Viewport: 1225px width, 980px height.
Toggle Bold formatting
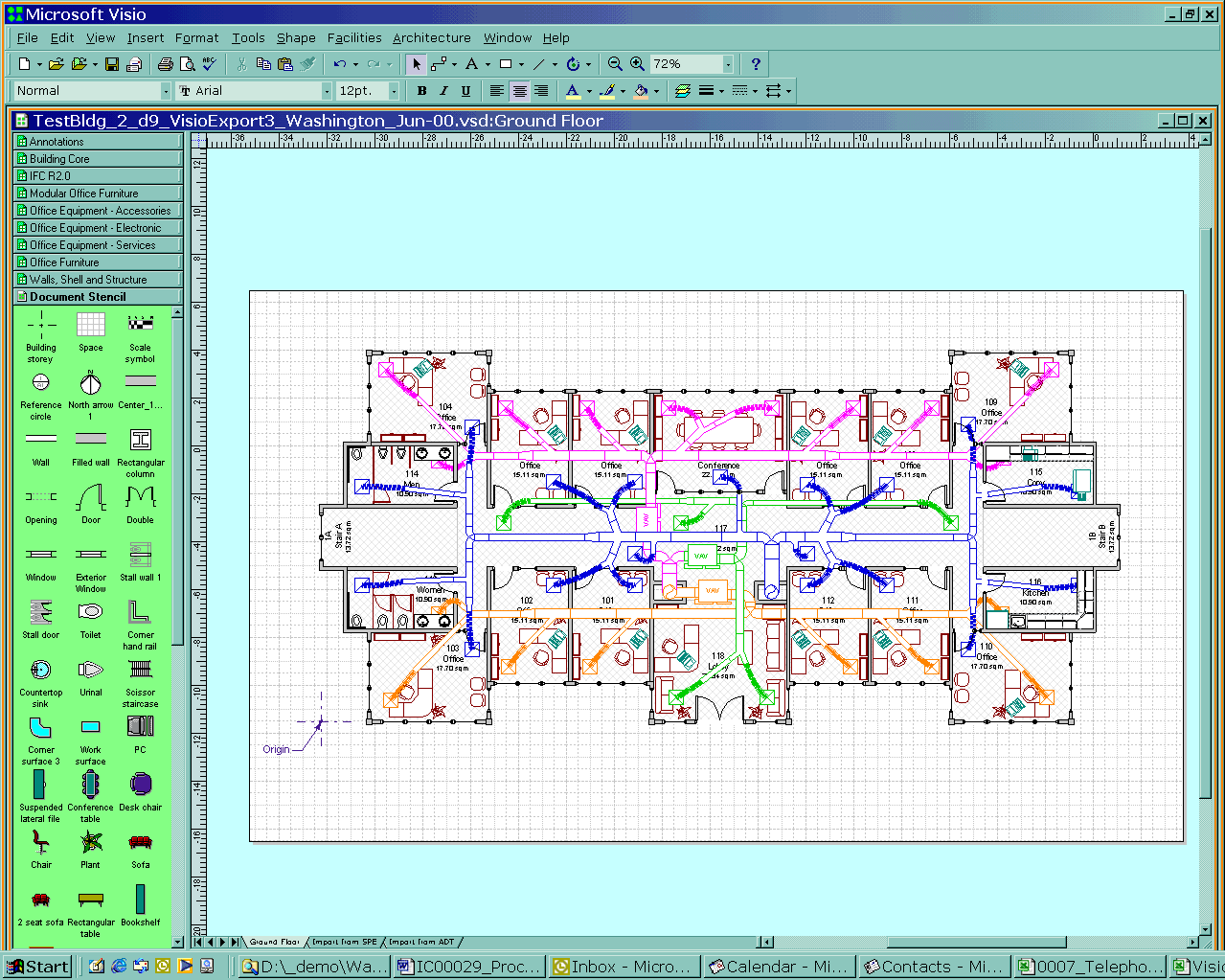point(421,91)
